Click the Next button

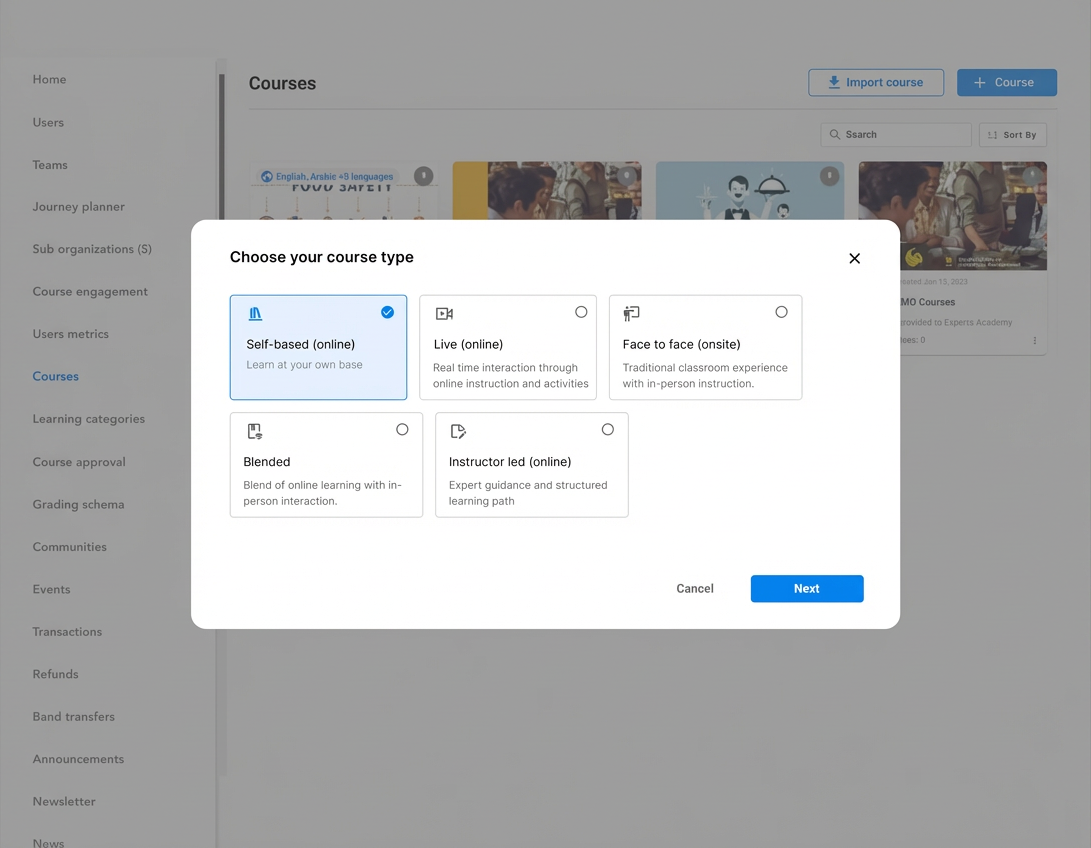click(x=807, y=589)
